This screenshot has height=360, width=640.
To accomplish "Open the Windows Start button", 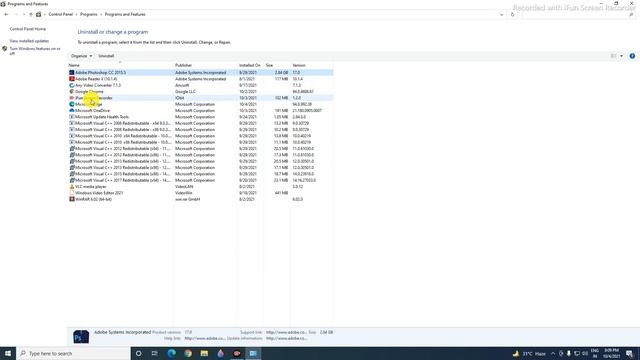I will click(x=8, y=353).
